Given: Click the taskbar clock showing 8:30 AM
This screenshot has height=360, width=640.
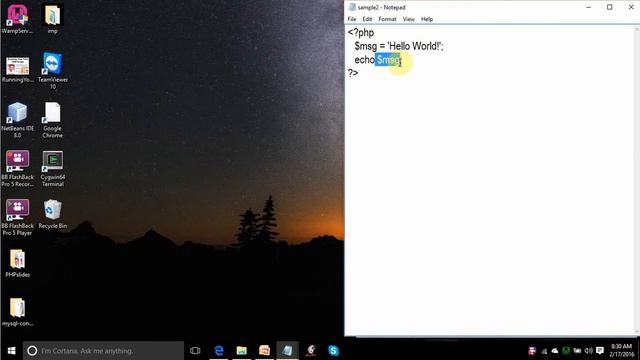Looking at the screenshot, I should (622, 351).
